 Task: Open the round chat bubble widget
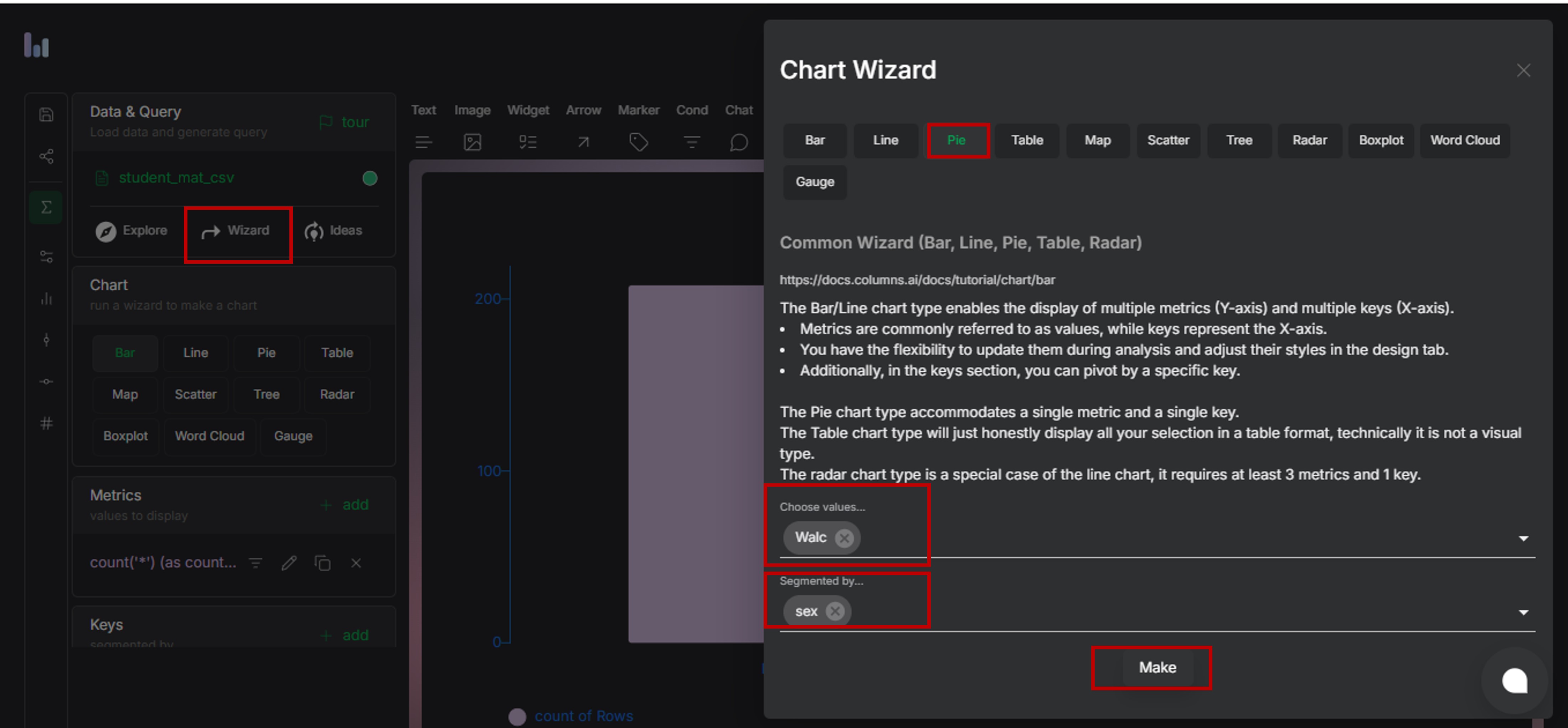(x=1514, y=680)
